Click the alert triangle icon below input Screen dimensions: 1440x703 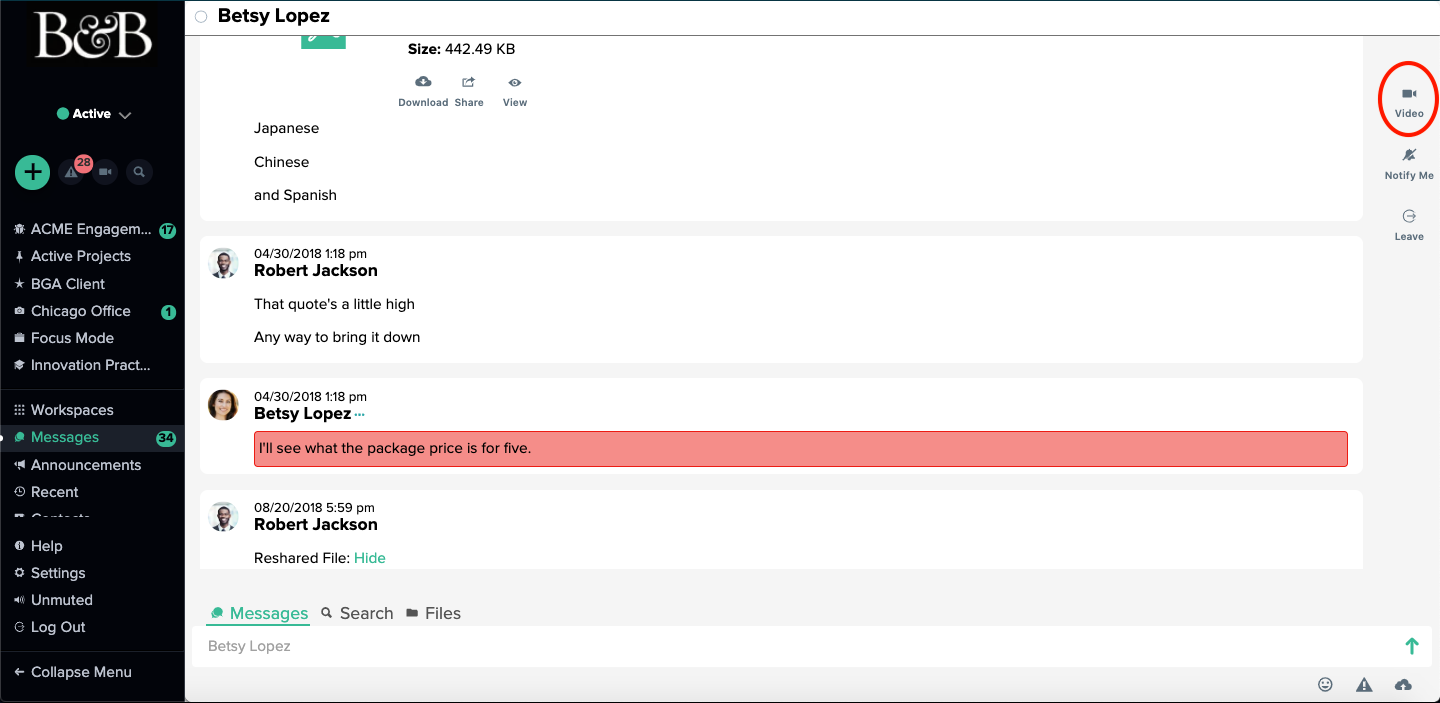click(1364, 684)
